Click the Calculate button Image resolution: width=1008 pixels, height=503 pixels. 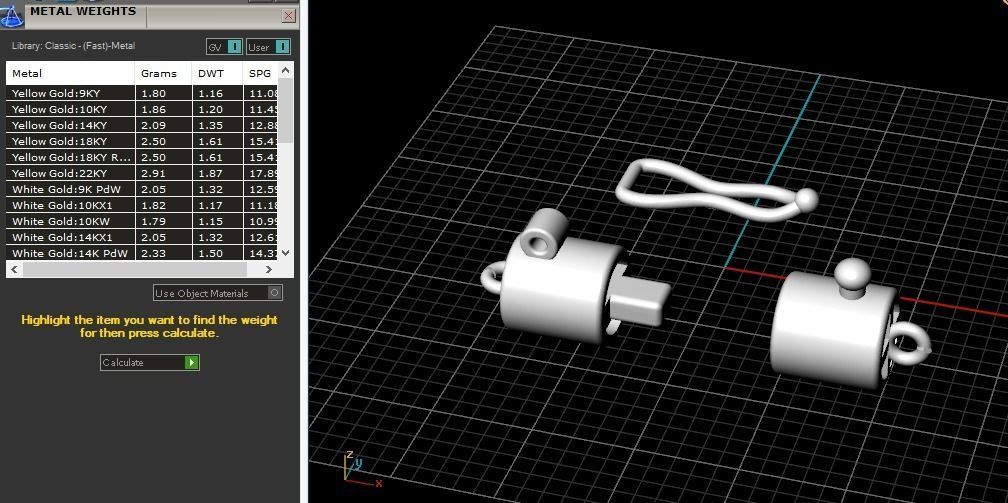pyautogui.click(x=150, y=363)
